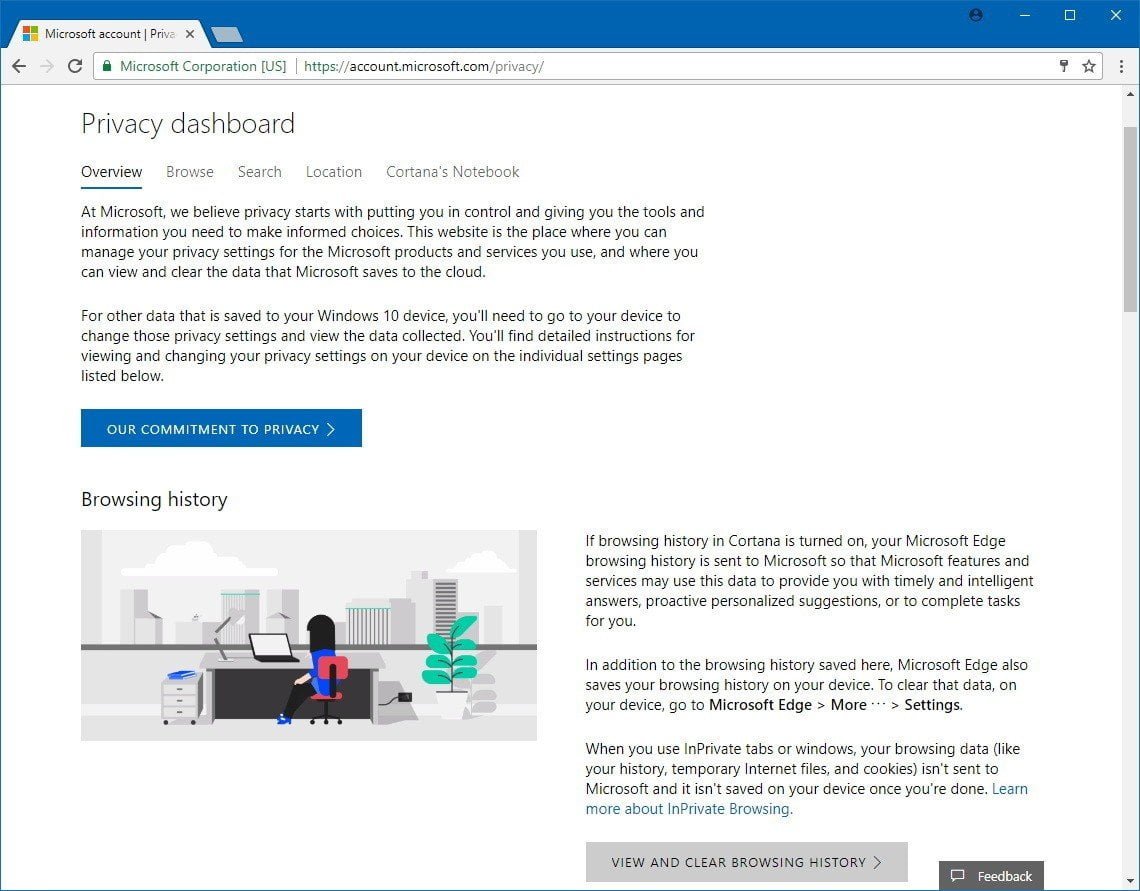1140x891 pixels.
Task: Bookmark this page with the star icon
Action: (1088, 66)
